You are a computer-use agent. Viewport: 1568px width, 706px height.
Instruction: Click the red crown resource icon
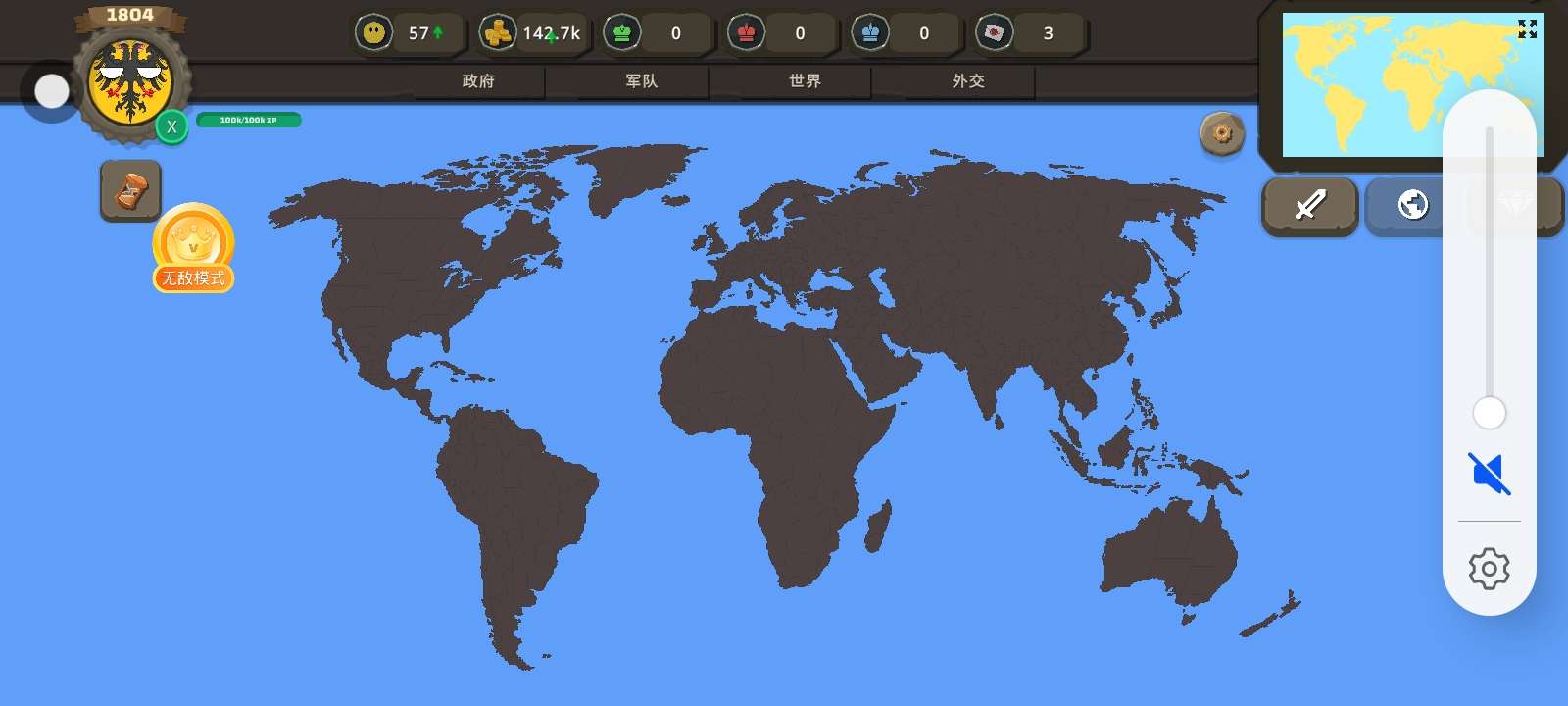click(x=747, y=33)
